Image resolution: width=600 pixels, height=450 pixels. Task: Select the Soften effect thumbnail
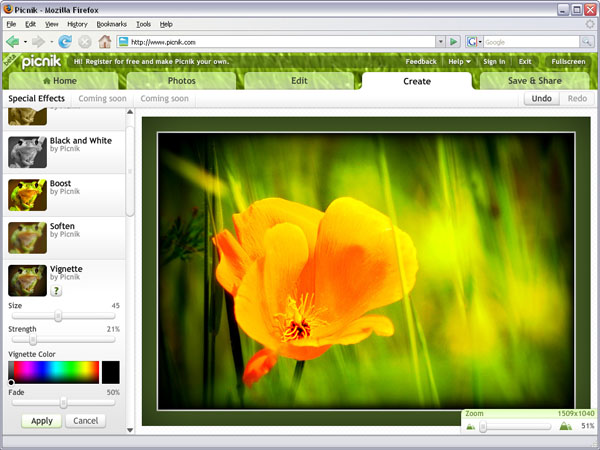28,238
